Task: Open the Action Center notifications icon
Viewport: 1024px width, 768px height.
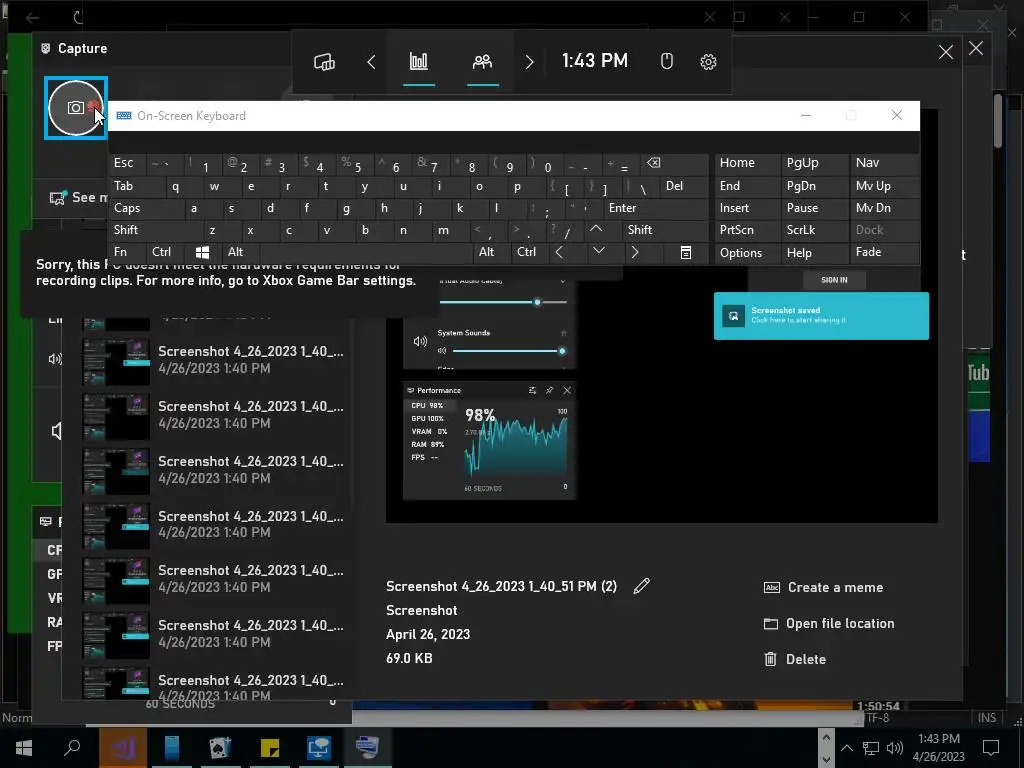Action: point(991,747)
